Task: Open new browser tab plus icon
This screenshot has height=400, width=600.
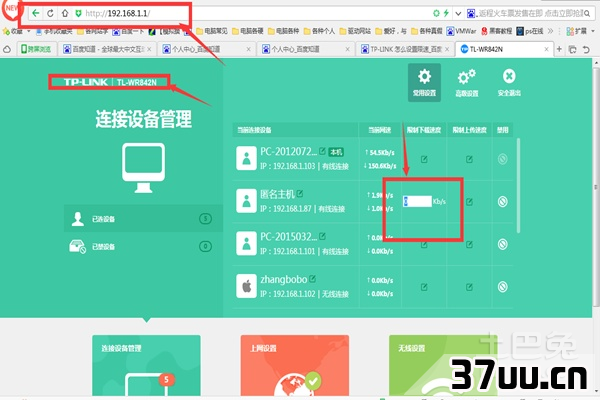Action: click(559, 49)
